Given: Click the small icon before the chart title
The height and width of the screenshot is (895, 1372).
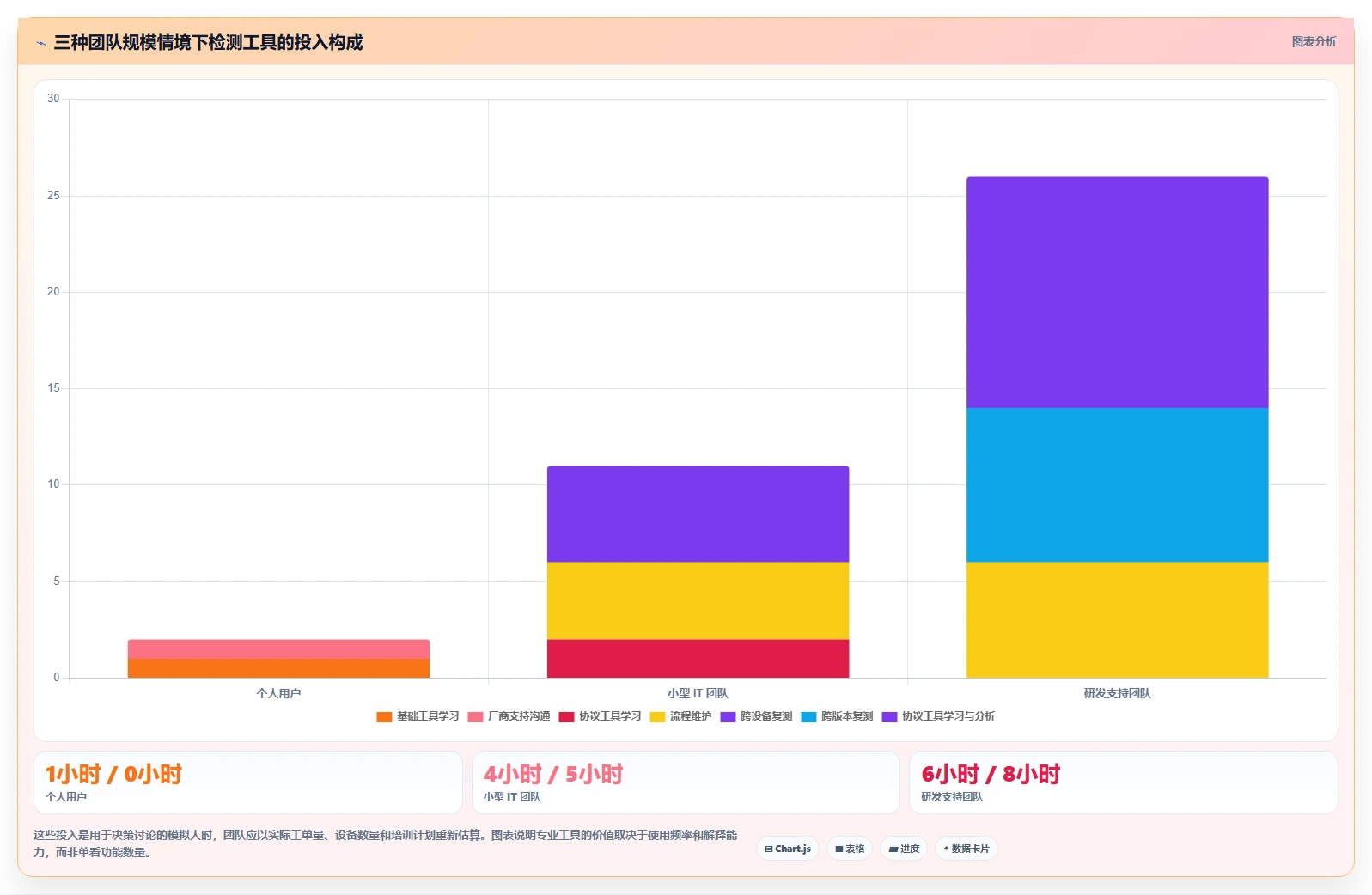Looking at the screenshot, I should coord(40,43).
